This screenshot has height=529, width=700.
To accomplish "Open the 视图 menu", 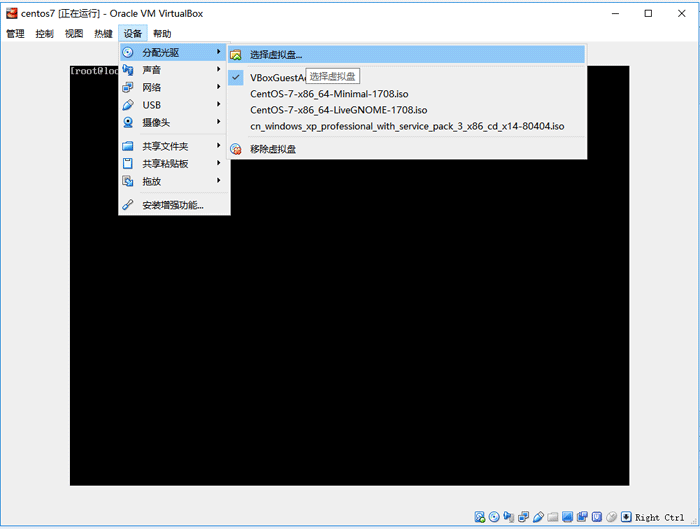I will [x=74, y=33].
